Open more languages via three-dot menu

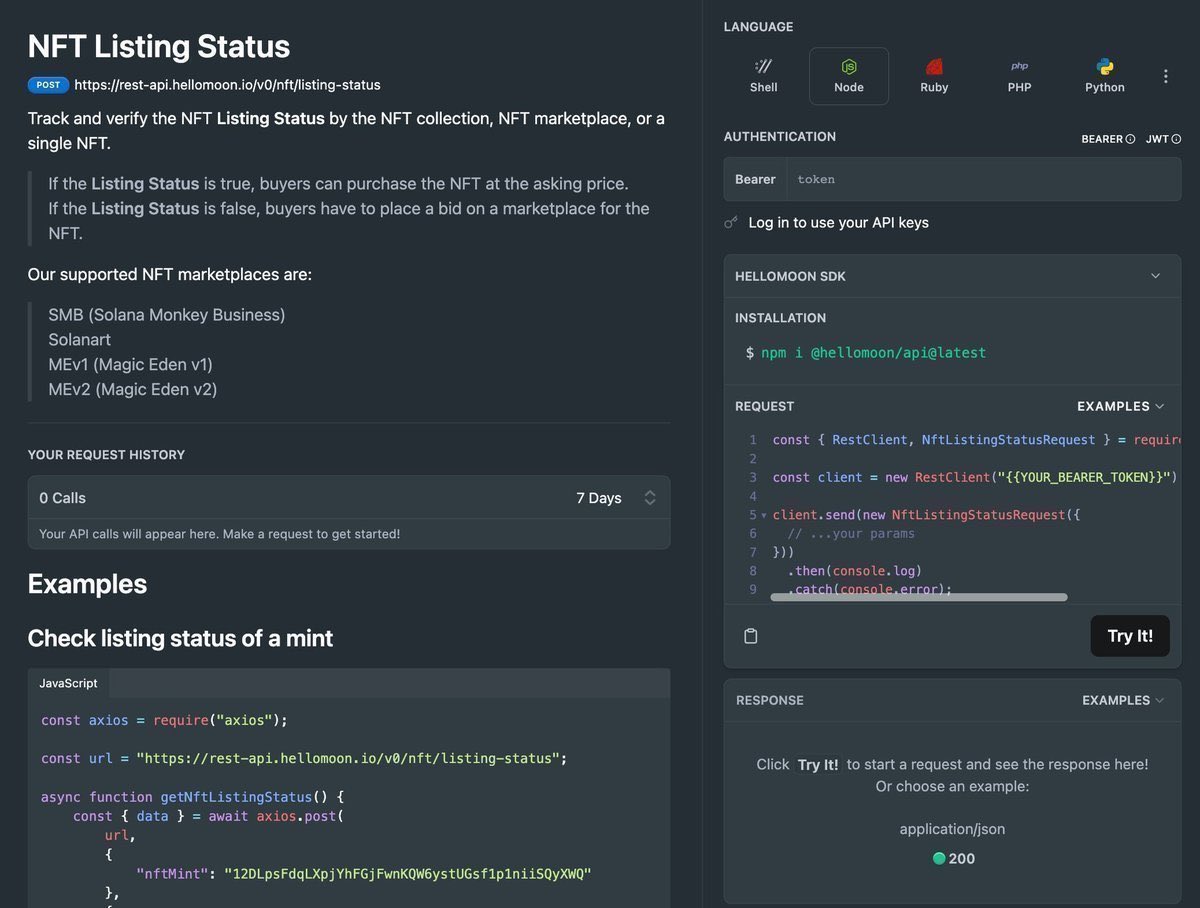(x=1165, y=76)
